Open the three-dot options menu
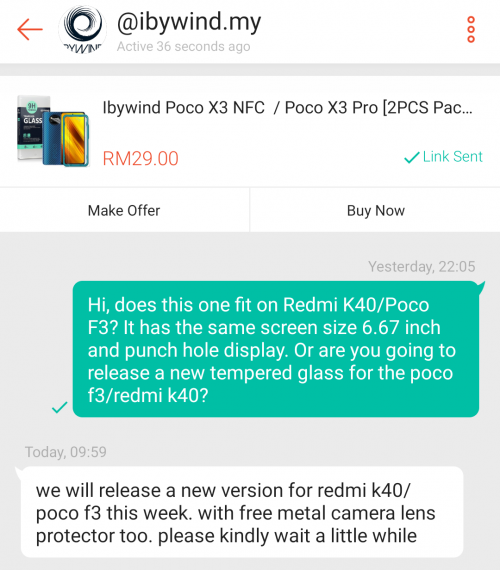 tap(471, 29)
